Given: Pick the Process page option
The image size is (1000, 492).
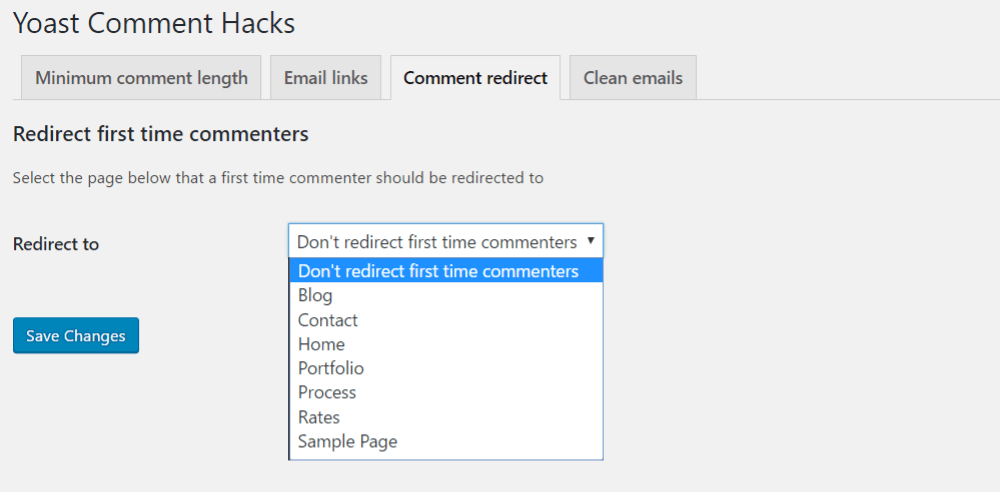Looking at the screenshot, I should coord(446,392).
